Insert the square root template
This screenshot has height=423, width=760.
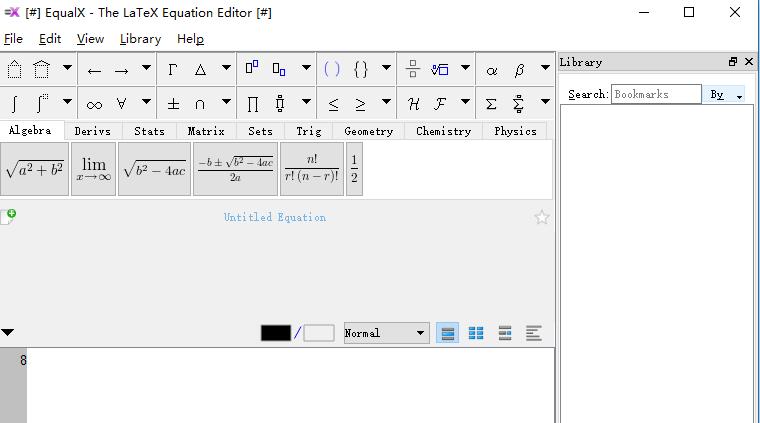pyautogui.click(x=440, y=70)
